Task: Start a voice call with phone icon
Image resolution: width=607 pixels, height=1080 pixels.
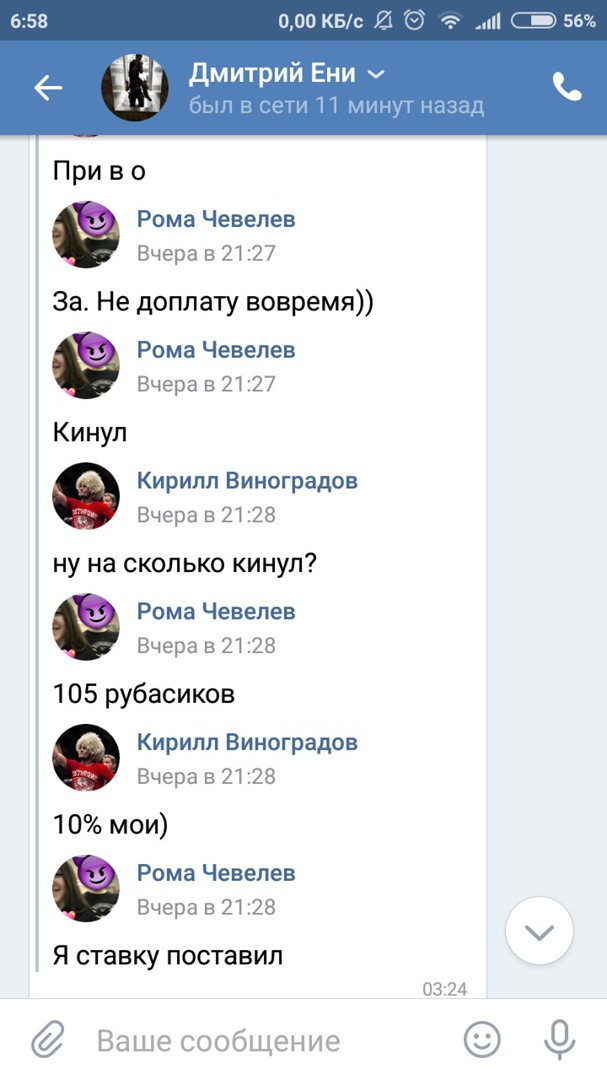Action: (x=567, y=88)
